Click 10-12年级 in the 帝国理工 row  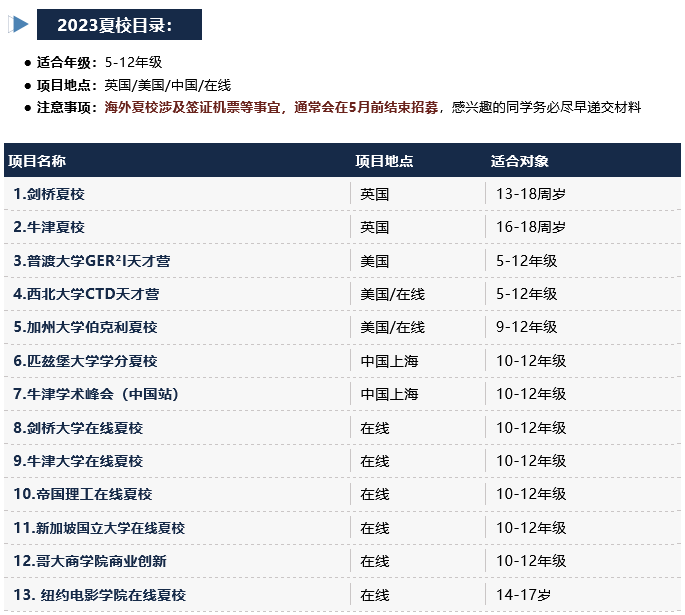[x=531, y=494]
